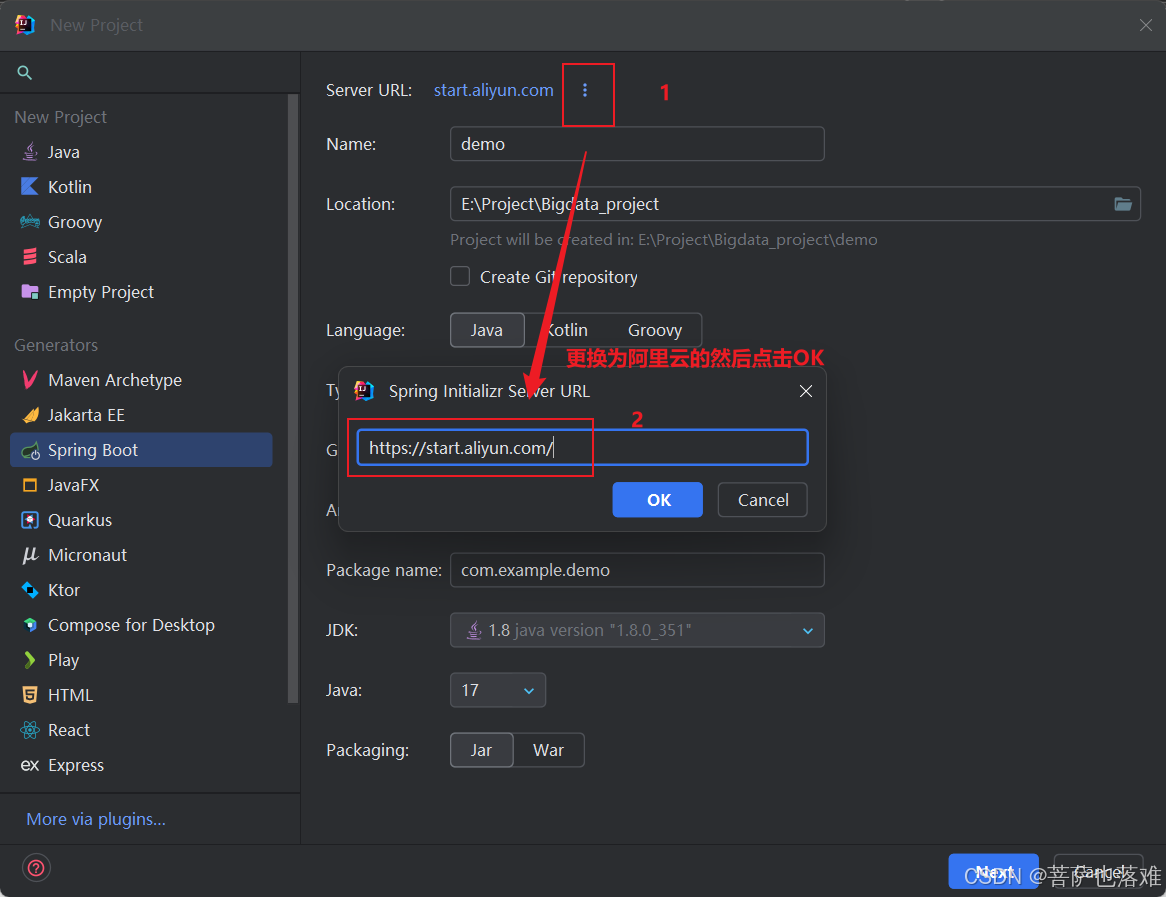
Task: Choose Groovy in the Language selector
Action: [x=654, y=329]
